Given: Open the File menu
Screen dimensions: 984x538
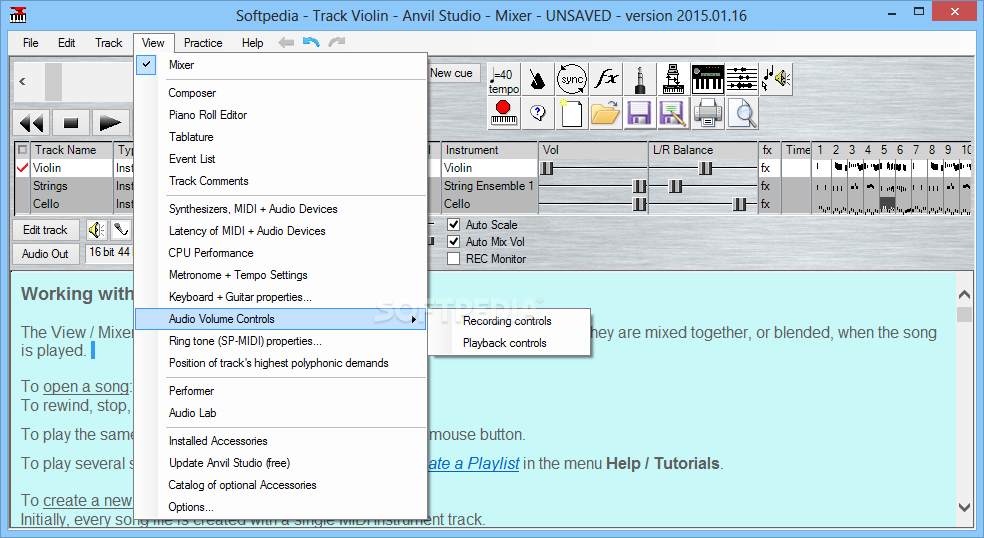Looking at the screenshot, I should pyautogui.click(x=30, y=43).
